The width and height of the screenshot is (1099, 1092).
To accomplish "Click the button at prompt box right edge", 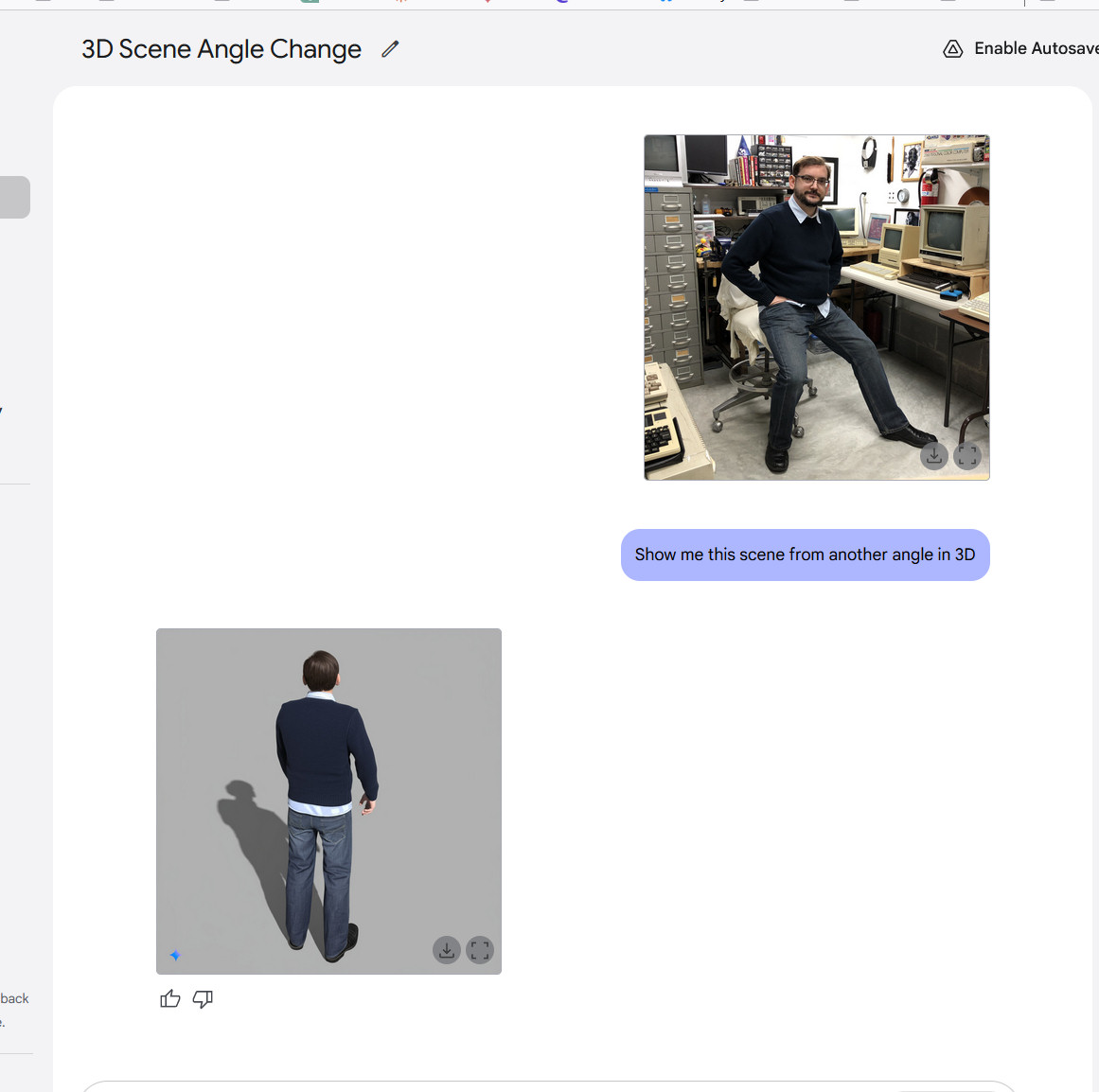I will (947, 1088).
